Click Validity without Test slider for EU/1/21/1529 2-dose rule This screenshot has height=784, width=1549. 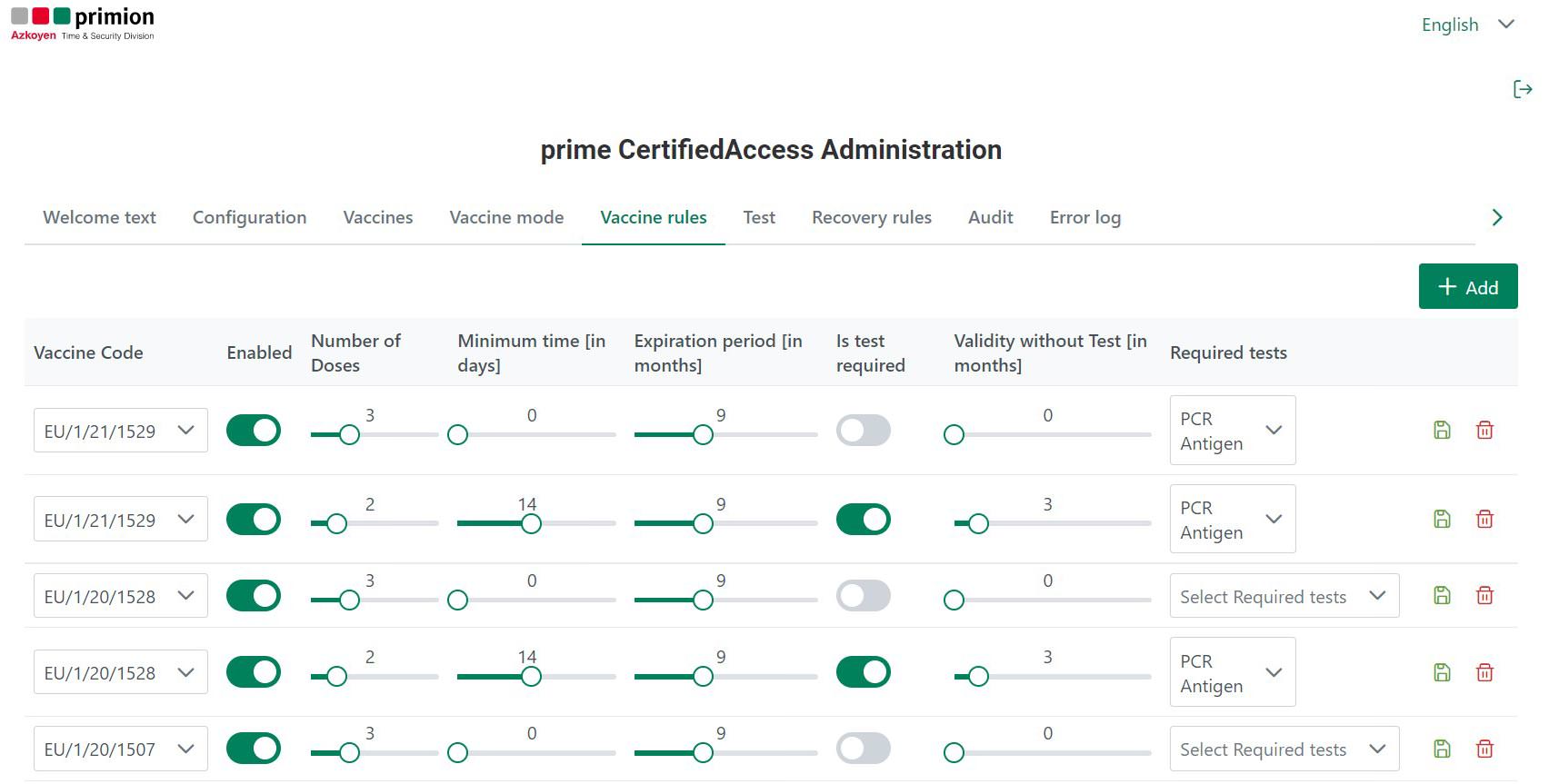pos(1052,524)
